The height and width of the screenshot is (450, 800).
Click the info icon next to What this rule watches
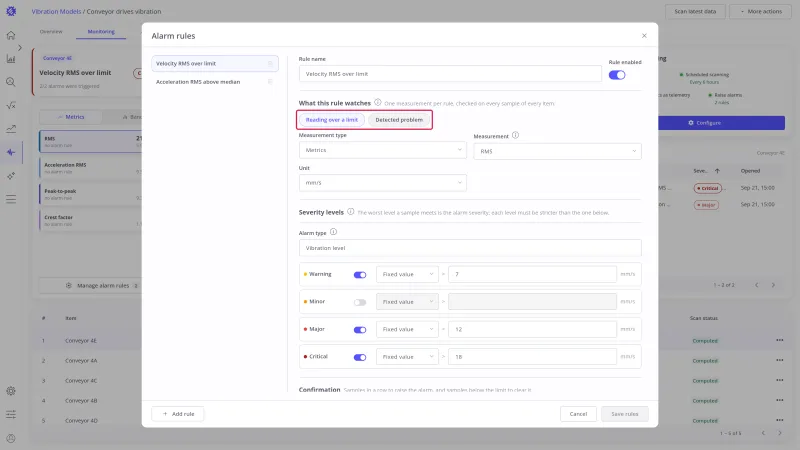tap(378, 103)
